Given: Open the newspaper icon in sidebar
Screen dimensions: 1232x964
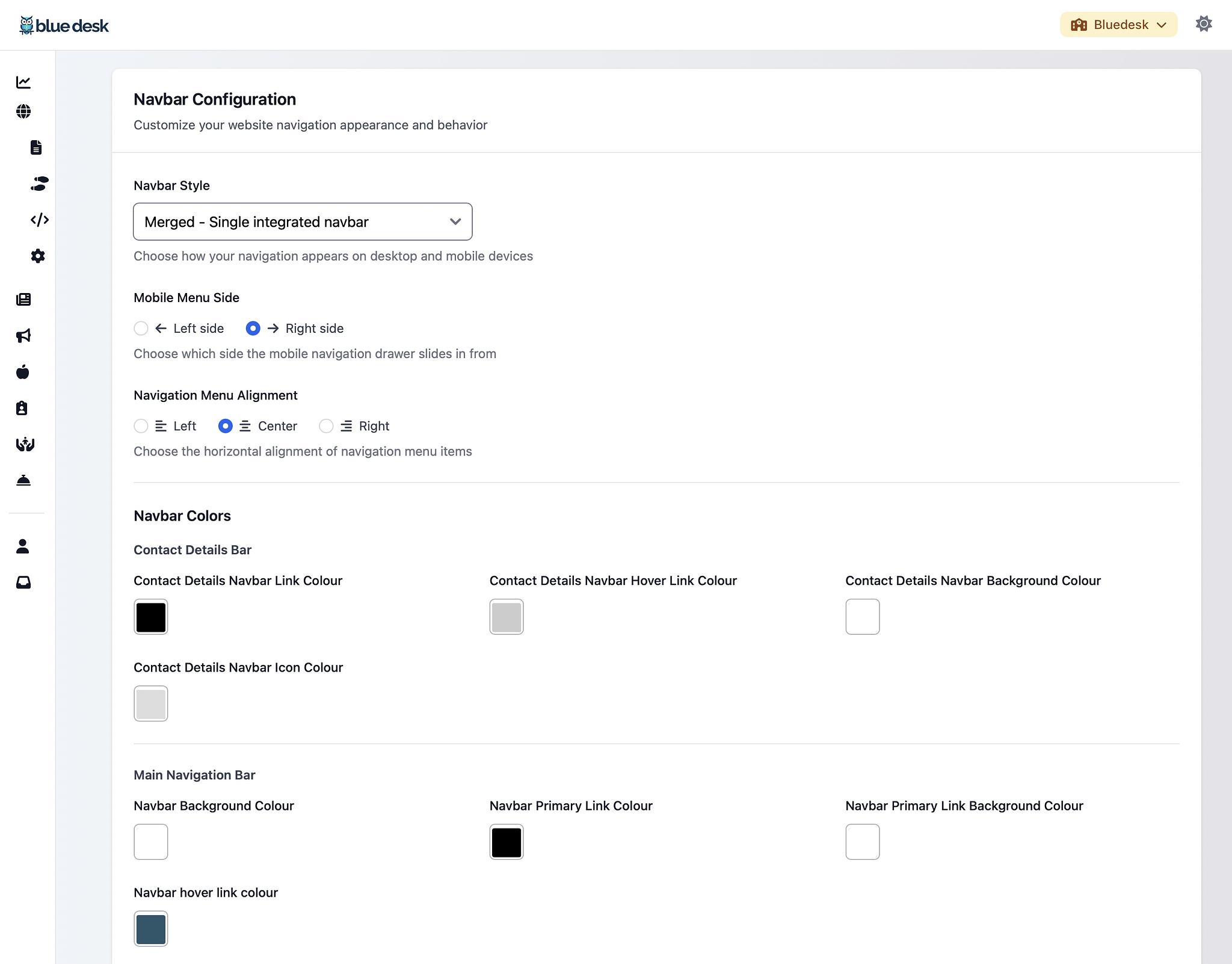Looking at the screenshot, I should point(23,299).
